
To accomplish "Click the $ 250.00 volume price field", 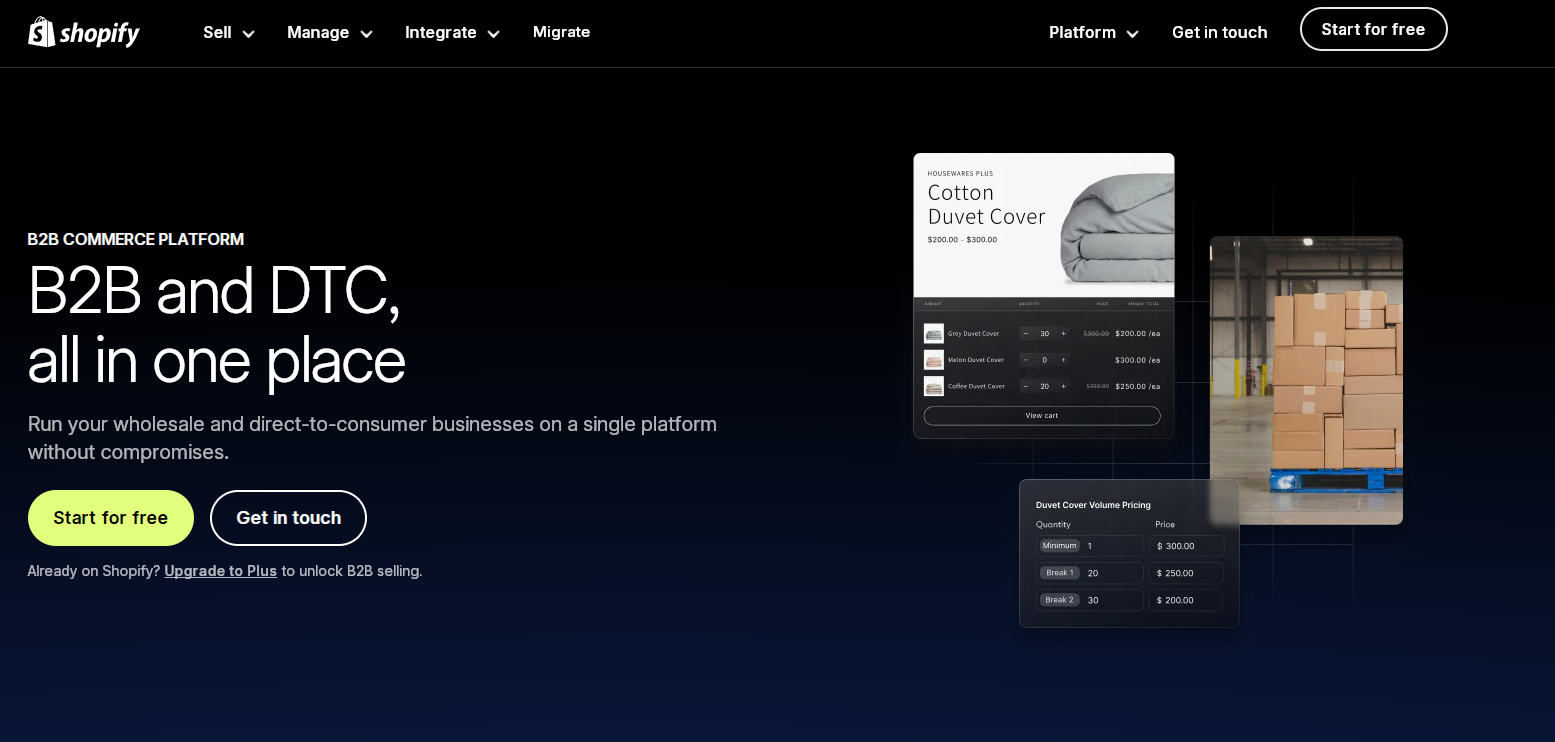I will click(1187, 573).
